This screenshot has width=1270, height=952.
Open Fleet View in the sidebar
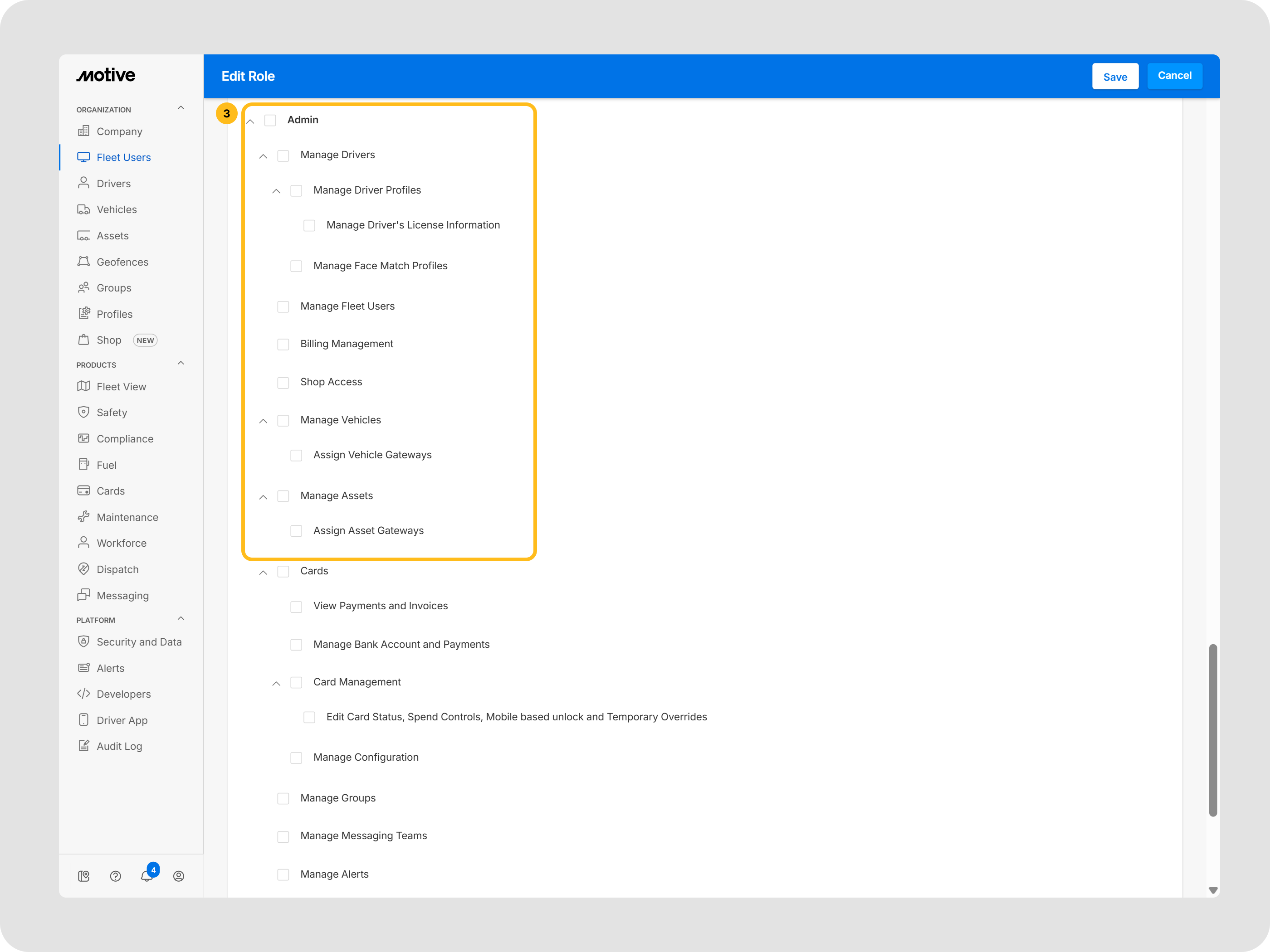pyautogui.click(x=121, y=387)
